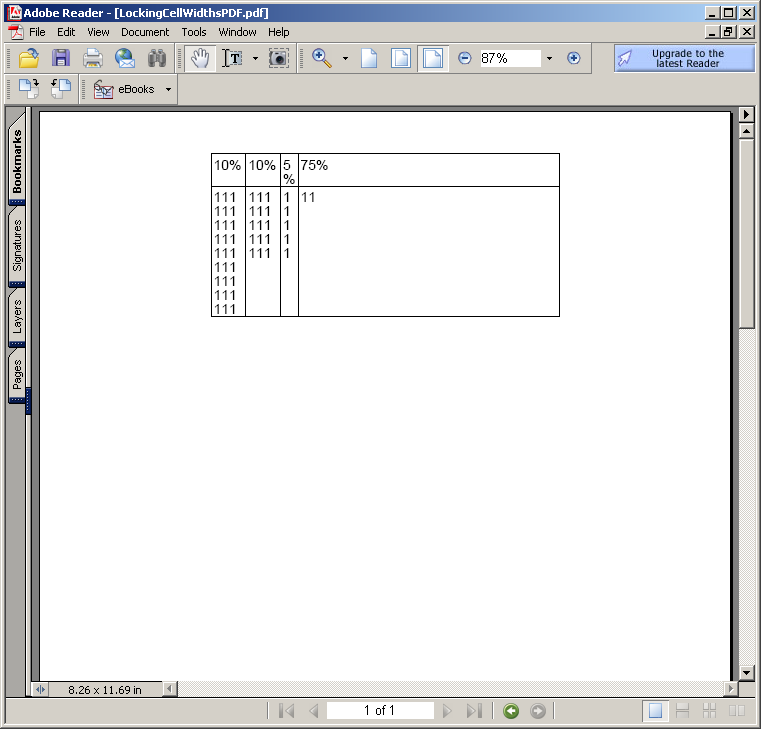This screenshot has height=729, width=761.
Task: Open the Edit menu
Action: pos(66,32)
